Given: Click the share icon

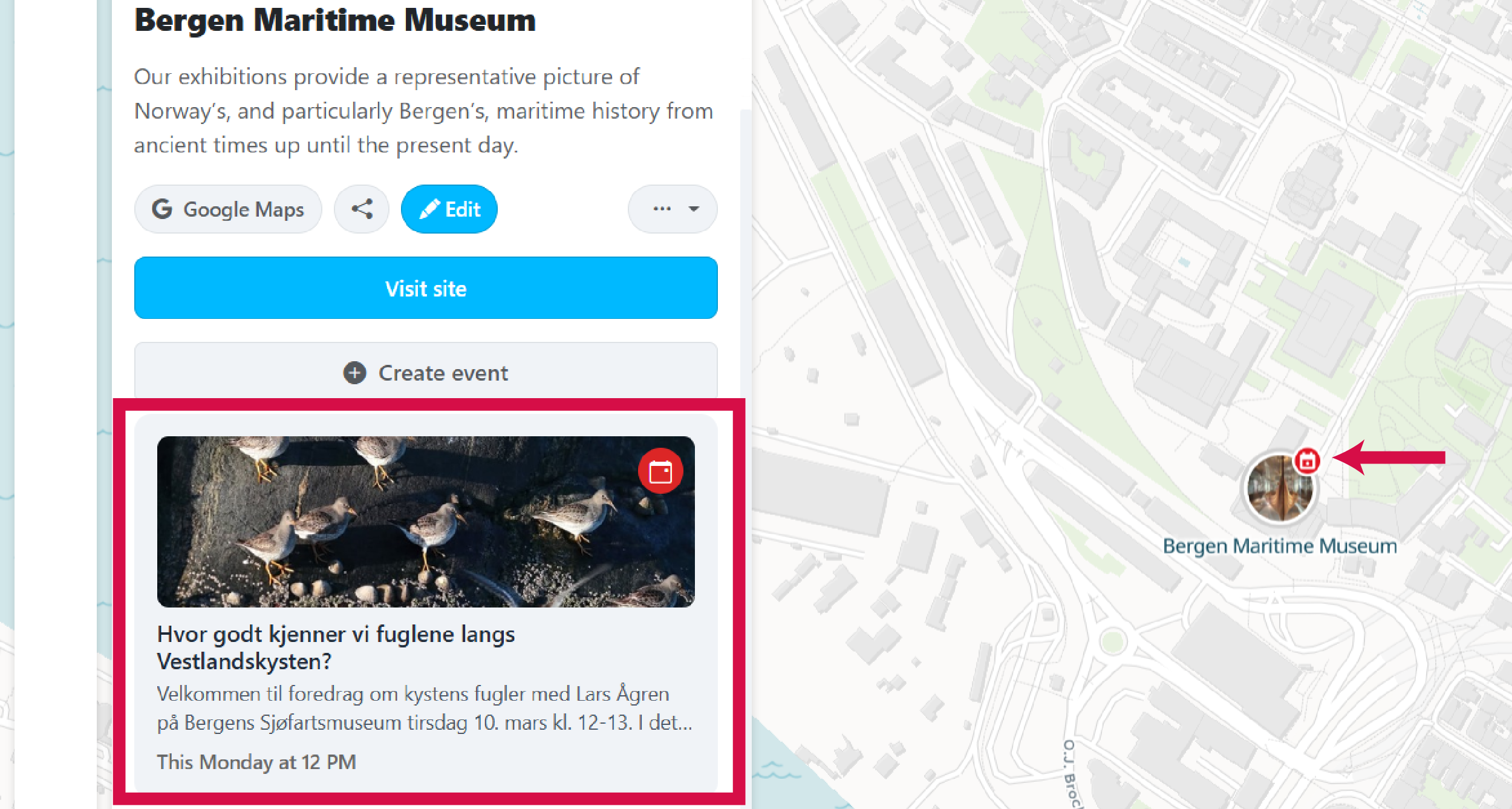Looking at the screenshot, I should (362, 209).
